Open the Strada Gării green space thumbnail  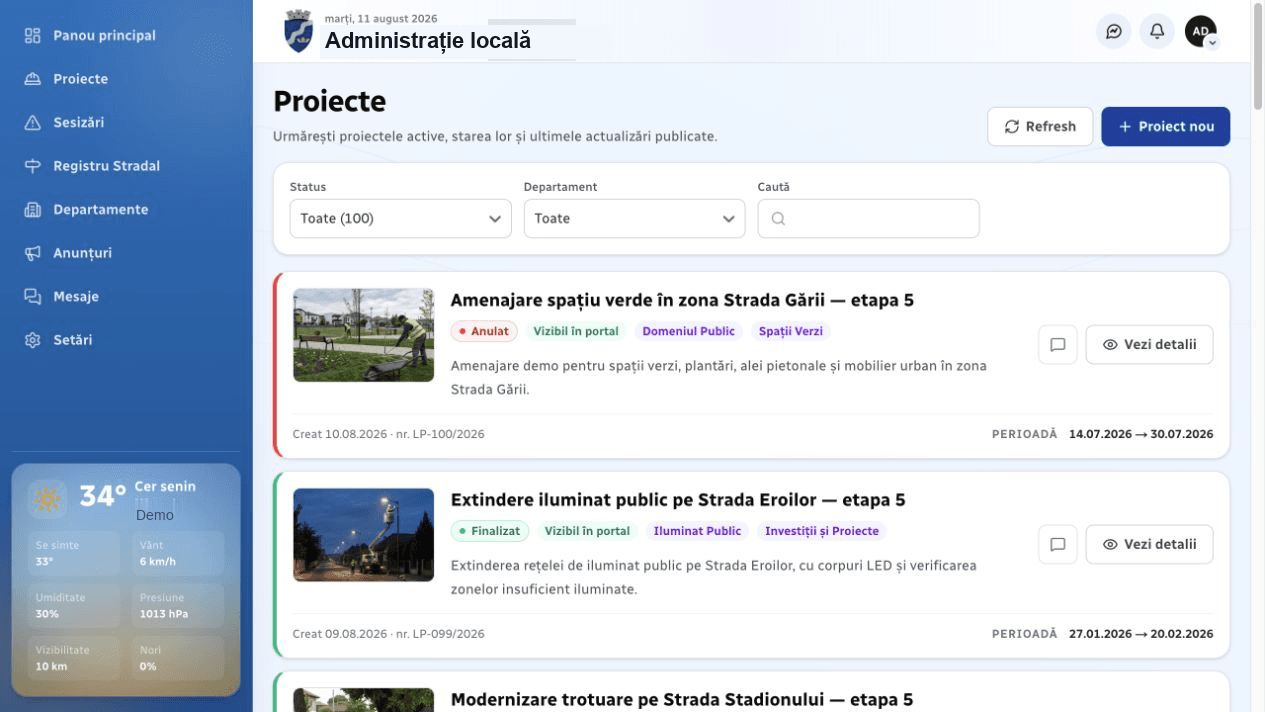click(x=363, y=335)
